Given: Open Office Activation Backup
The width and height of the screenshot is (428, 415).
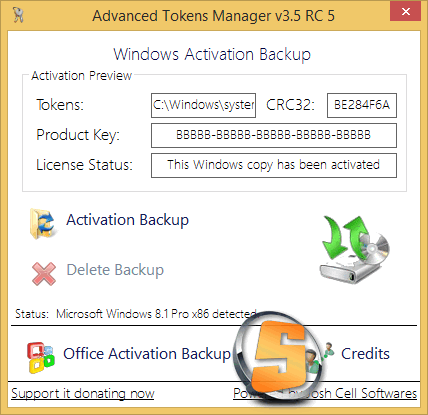Looking at the screenshot, I should [x=147, y=354].
